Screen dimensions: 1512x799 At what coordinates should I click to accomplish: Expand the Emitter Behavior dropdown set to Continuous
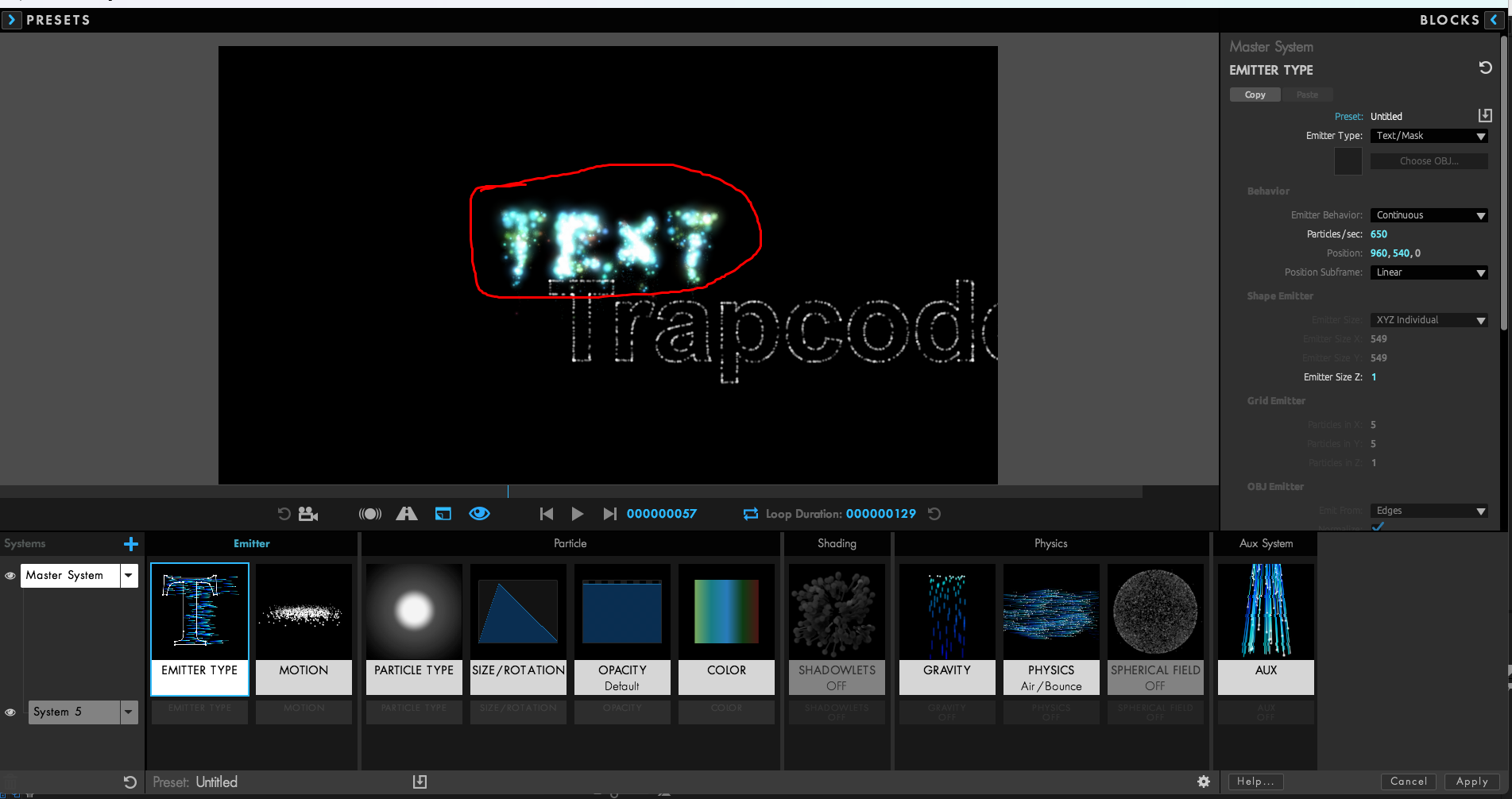[1429, 214]
